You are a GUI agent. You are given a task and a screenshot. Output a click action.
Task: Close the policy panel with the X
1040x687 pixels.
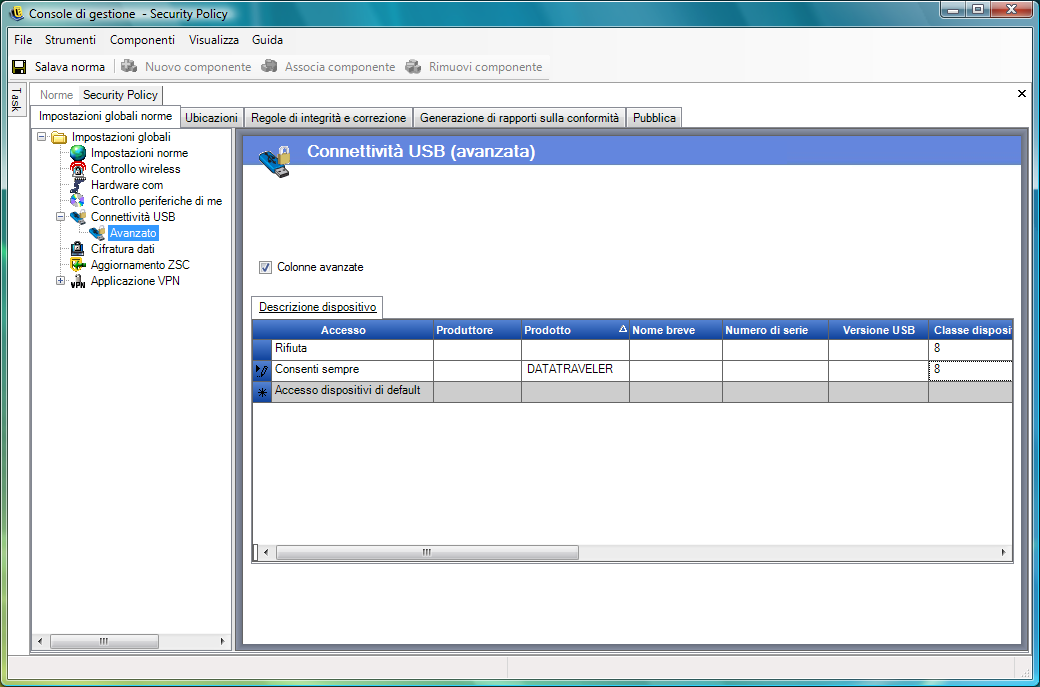coord(1021,94)
